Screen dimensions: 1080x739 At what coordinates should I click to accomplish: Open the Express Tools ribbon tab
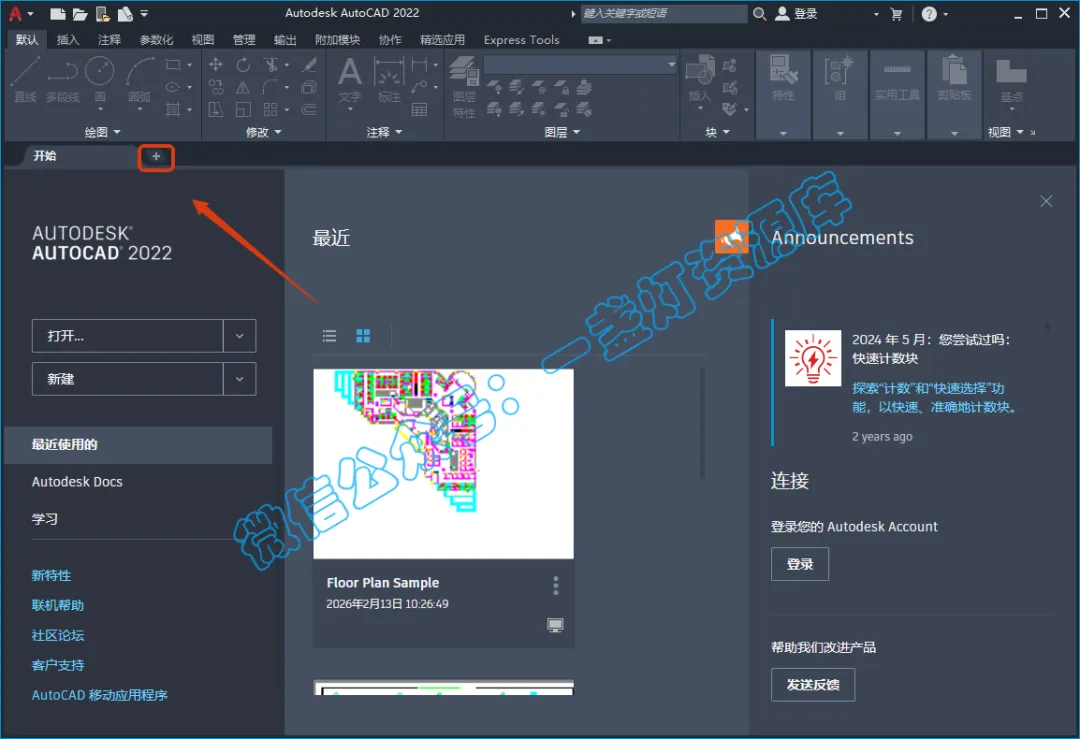[521, 40]
